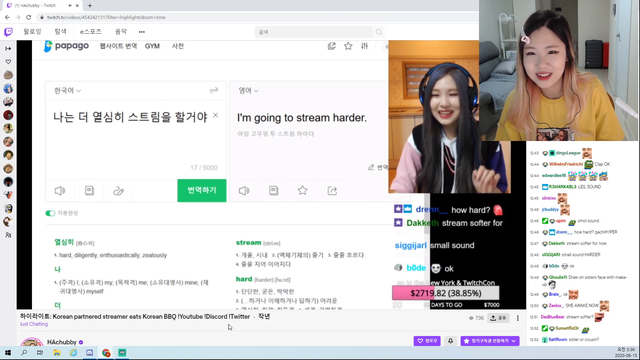Open the 영어 target language dropdown
The image size is (640, 360).
[x=249, y=90]
